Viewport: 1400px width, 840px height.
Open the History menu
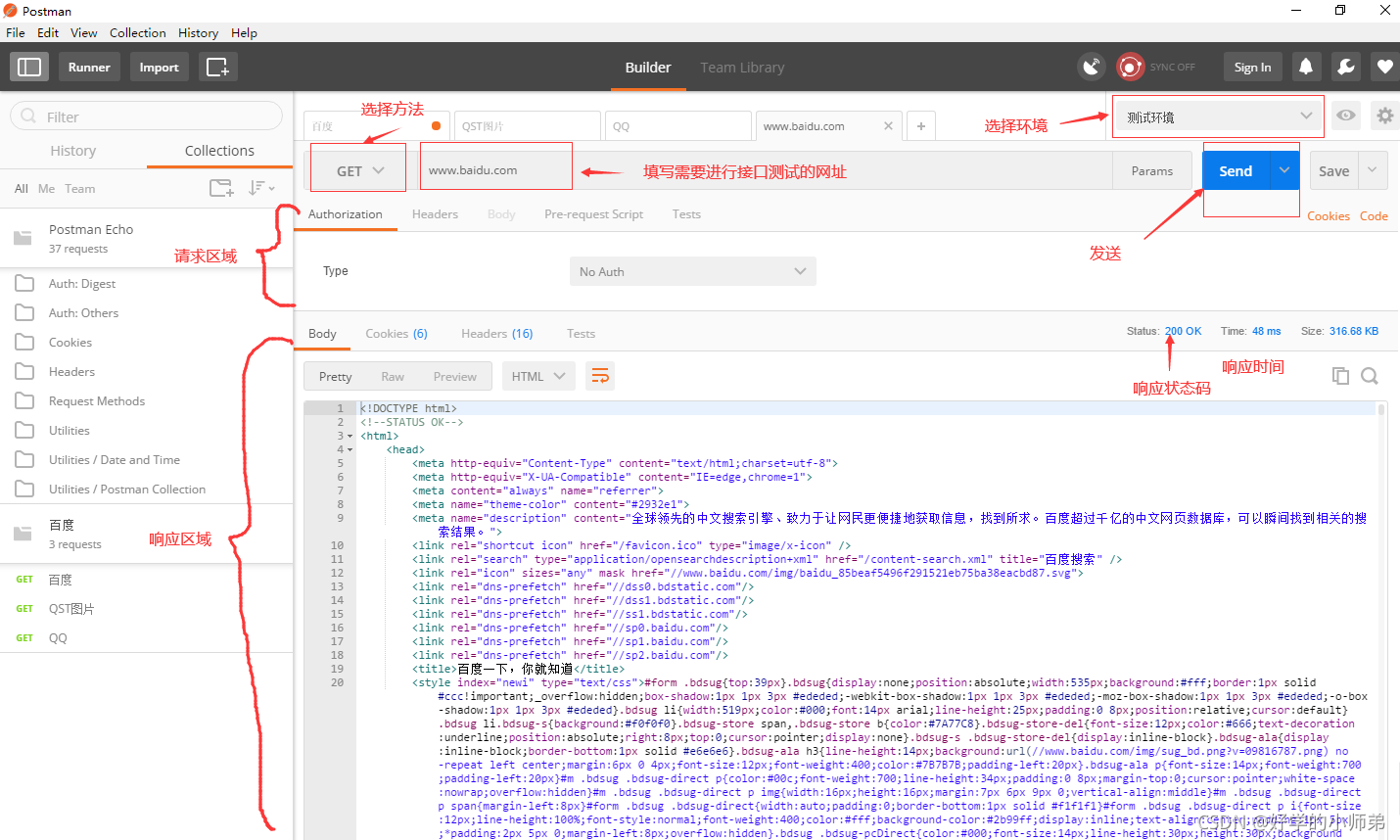pyautogui.click(x=198, y=32)
